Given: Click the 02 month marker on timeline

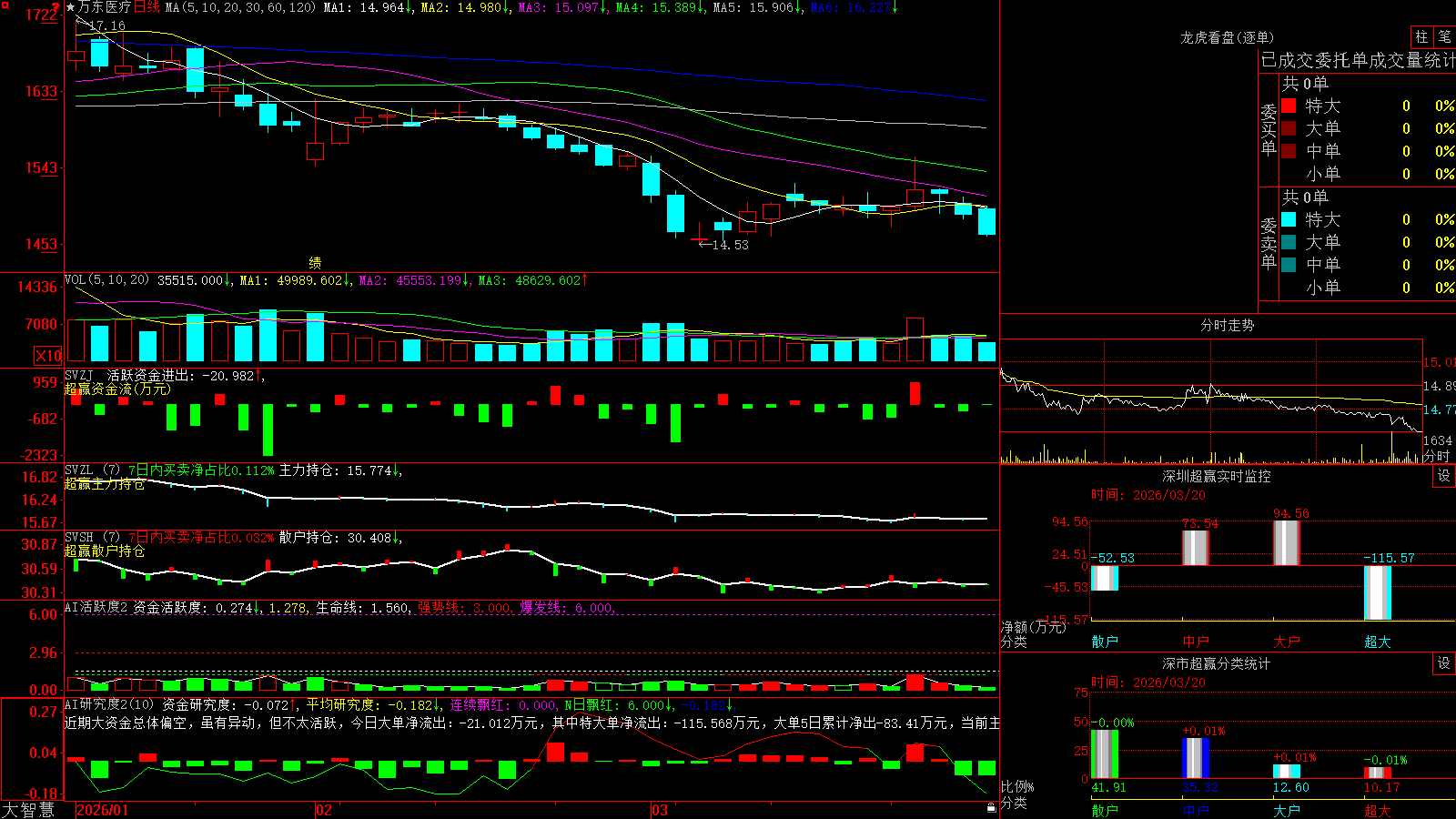Looking at the screenshot, I should point(323,810).
